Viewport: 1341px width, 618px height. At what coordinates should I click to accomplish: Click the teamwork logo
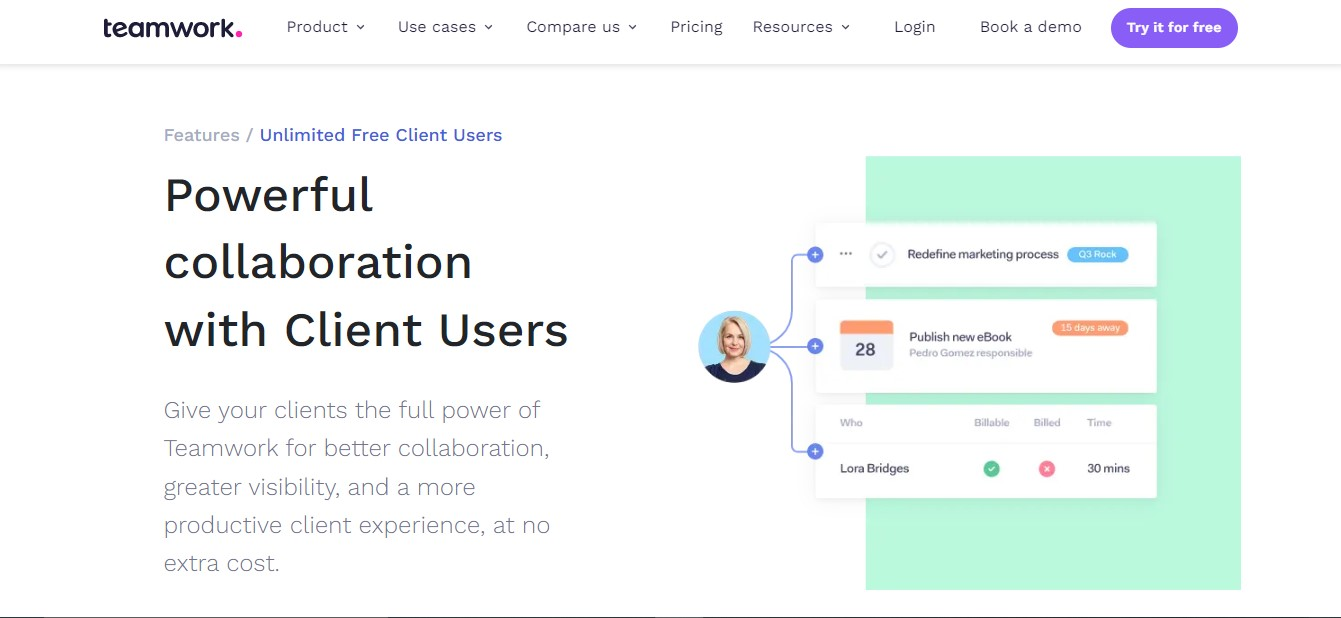[x=171, y=27]
